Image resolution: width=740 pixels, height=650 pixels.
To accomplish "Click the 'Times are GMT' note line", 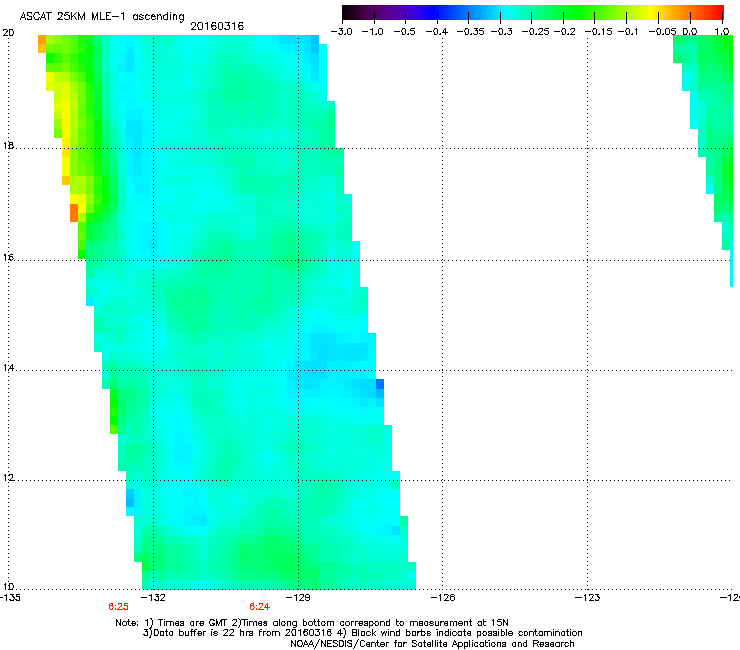I will point(312,623).
